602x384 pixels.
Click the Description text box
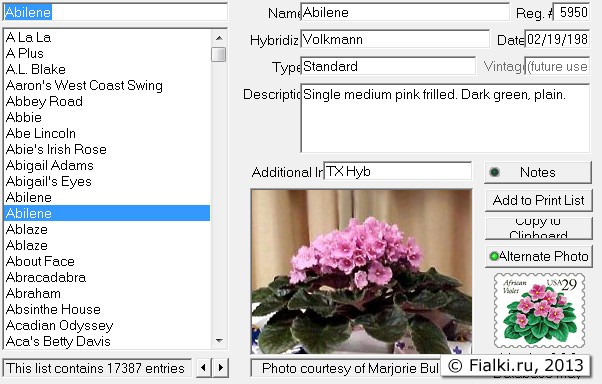445,118
